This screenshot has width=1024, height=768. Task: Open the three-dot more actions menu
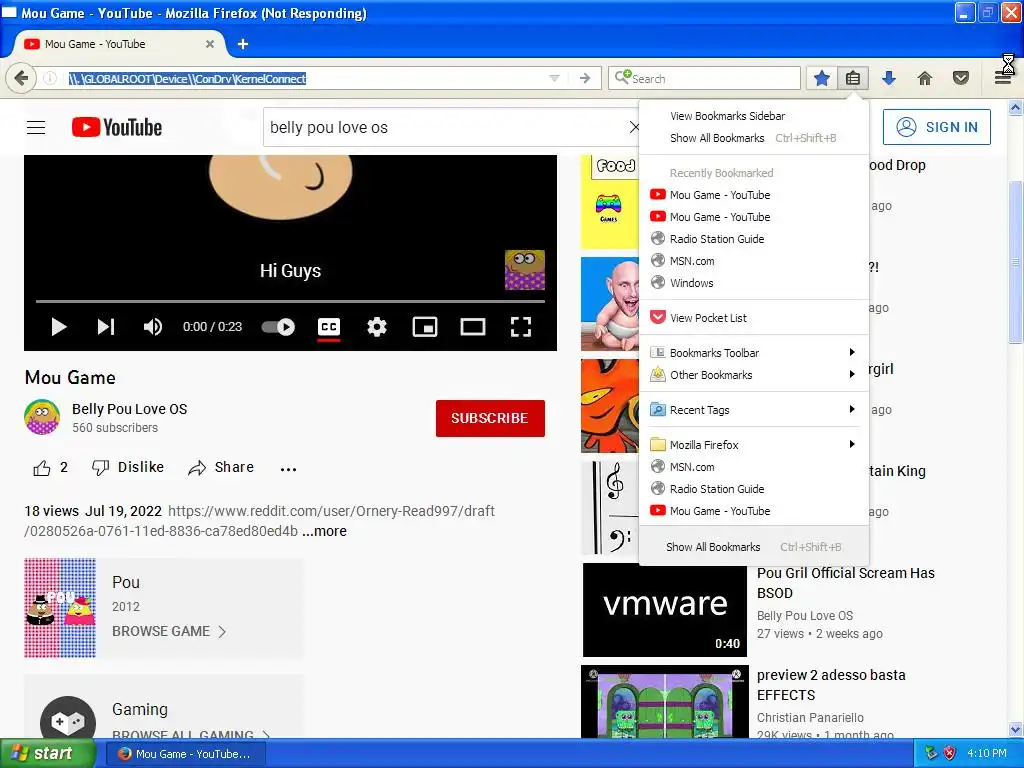[289, 468]
